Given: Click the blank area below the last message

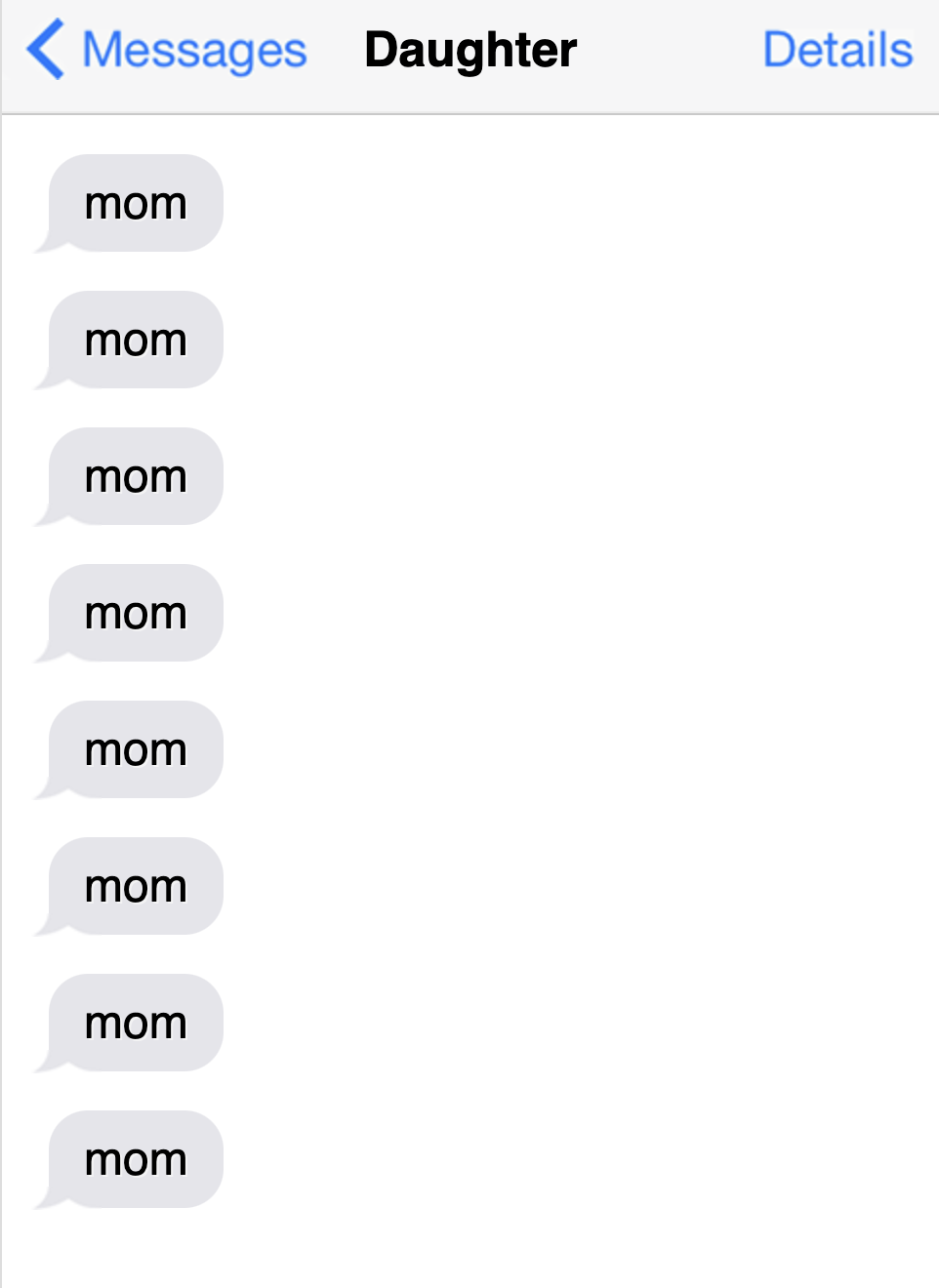Looking at the screenshot, I should 469,1249.
